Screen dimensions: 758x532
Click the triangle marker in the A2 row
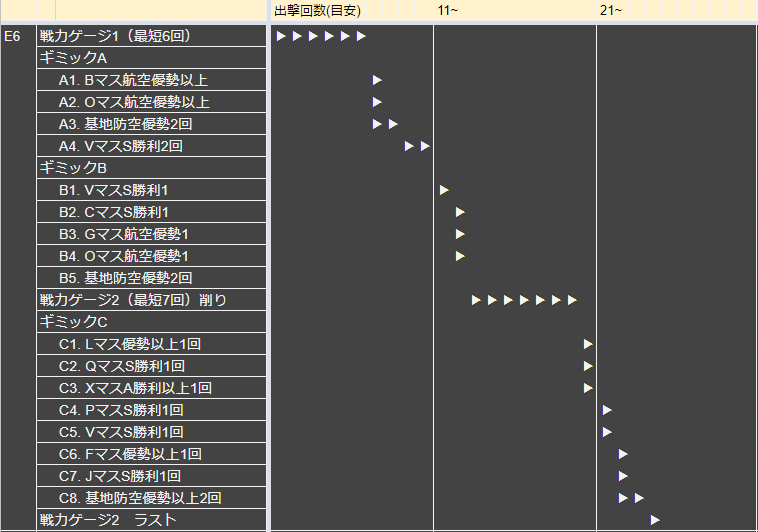[377, 102]
